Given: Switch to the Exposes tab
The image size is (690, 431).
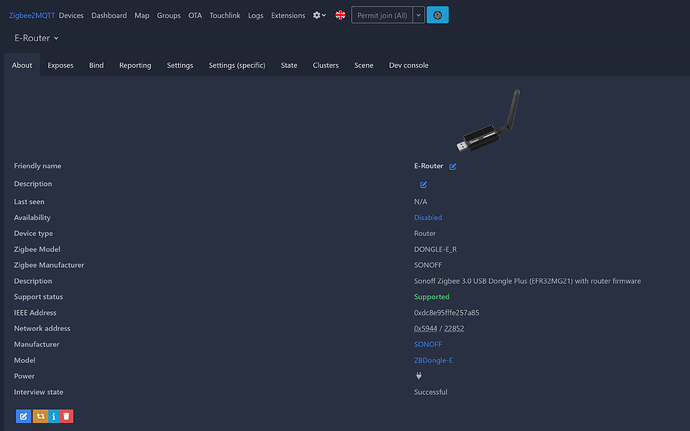Looking at the screenshot, I should coord(60,65).
